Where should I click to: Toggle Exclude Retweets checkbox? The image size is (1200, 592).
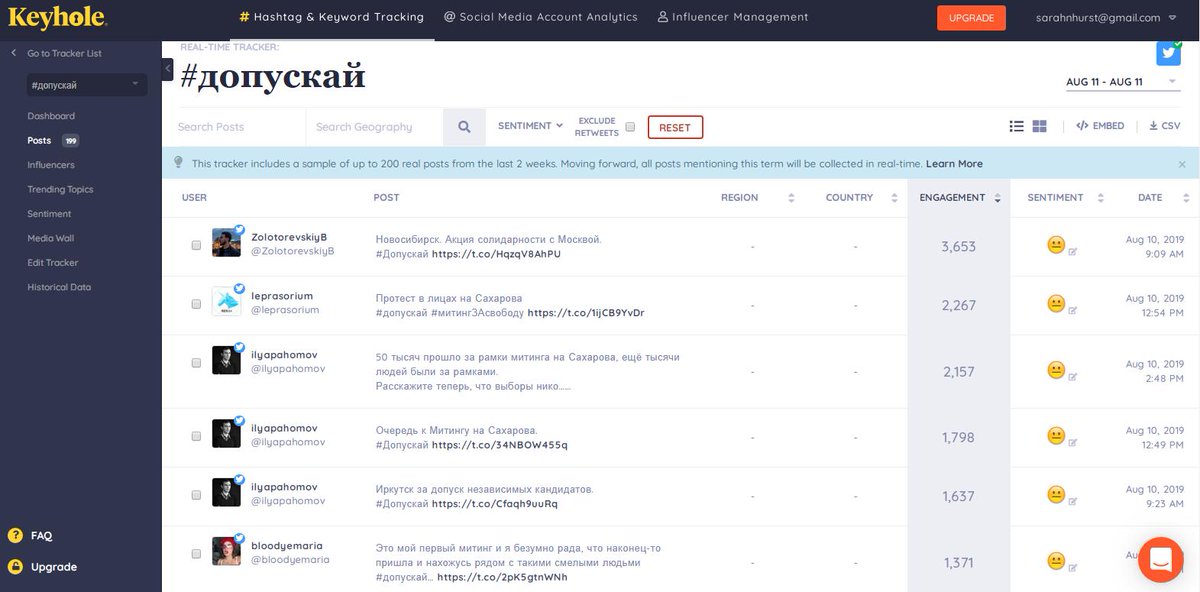tap(630, 127)
